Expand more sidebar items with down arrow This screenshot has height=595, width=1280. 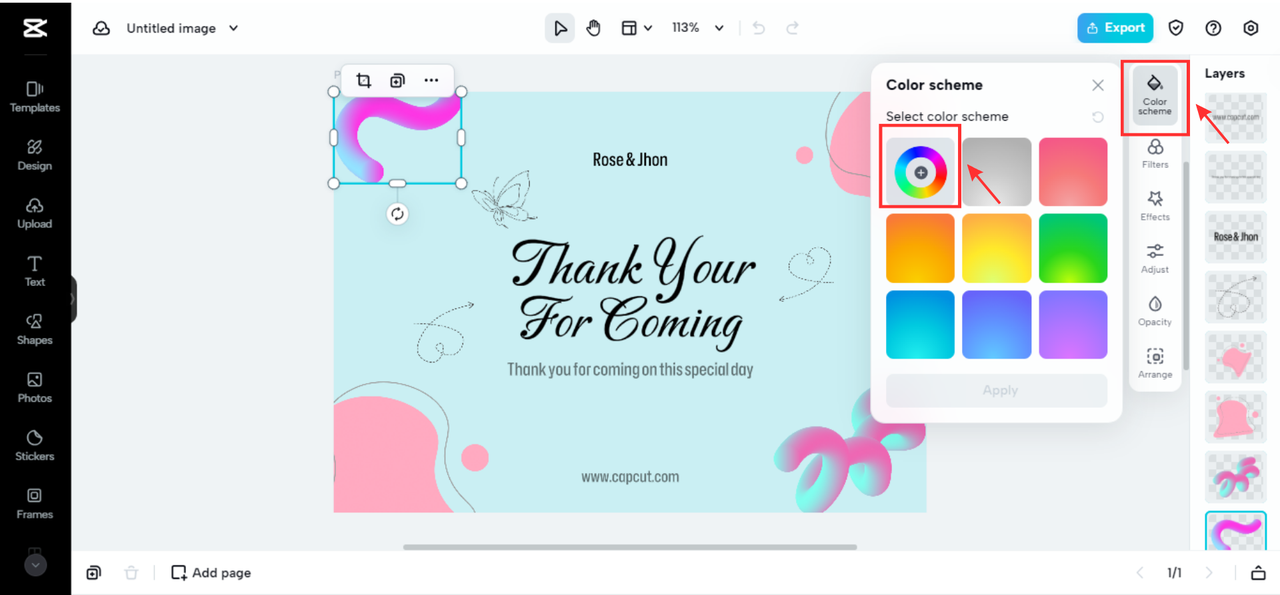click(x=35, y=565)
